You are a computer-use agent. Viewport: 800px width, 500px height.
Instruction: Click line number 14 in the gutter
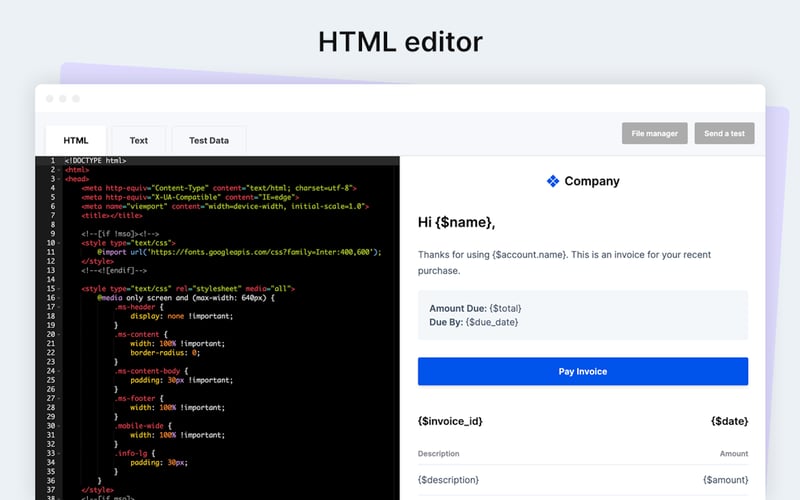[51, 280]
